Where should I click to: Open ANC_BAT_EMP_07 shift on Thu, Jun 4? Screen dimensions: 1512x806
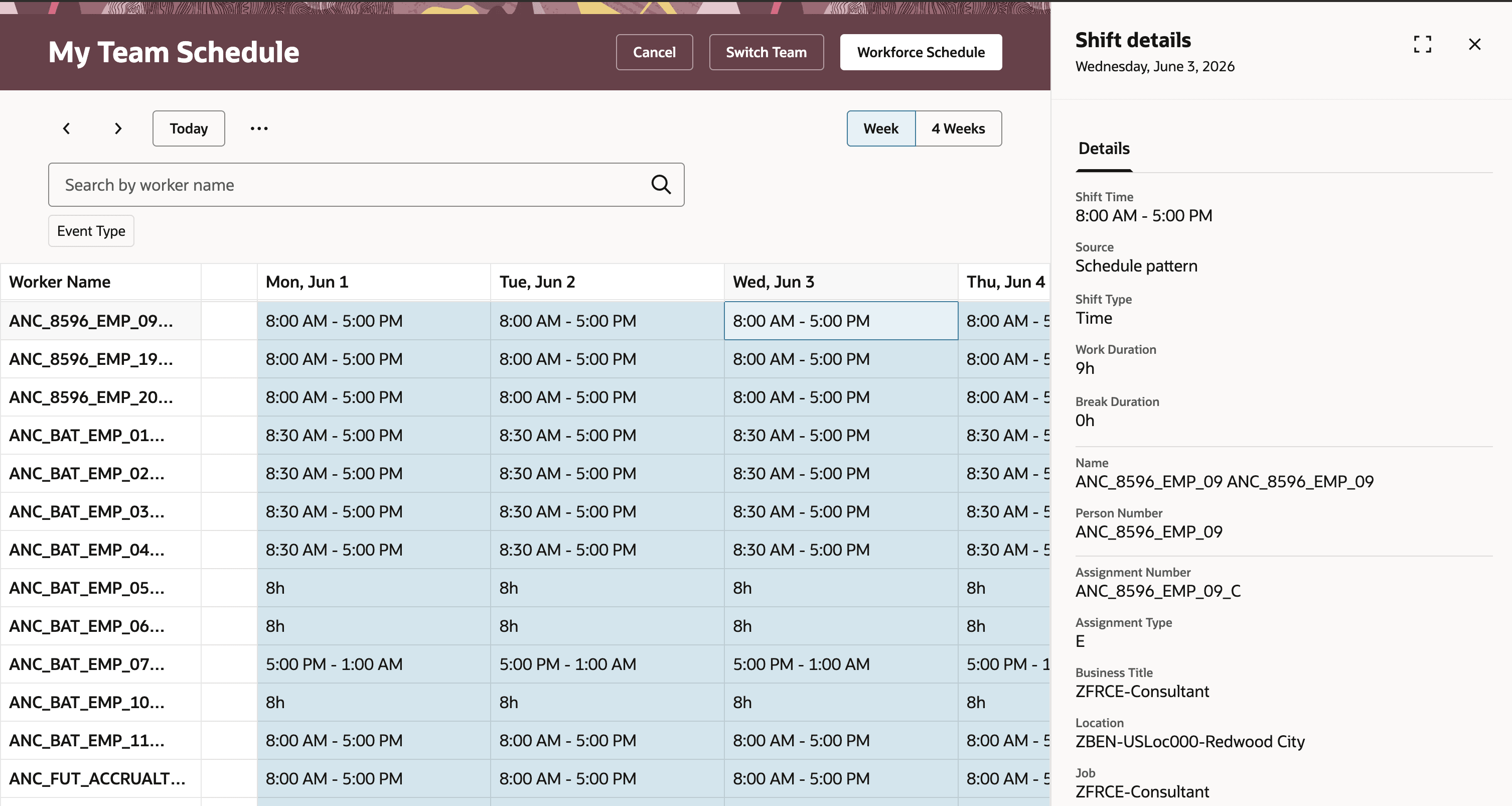1004,664
